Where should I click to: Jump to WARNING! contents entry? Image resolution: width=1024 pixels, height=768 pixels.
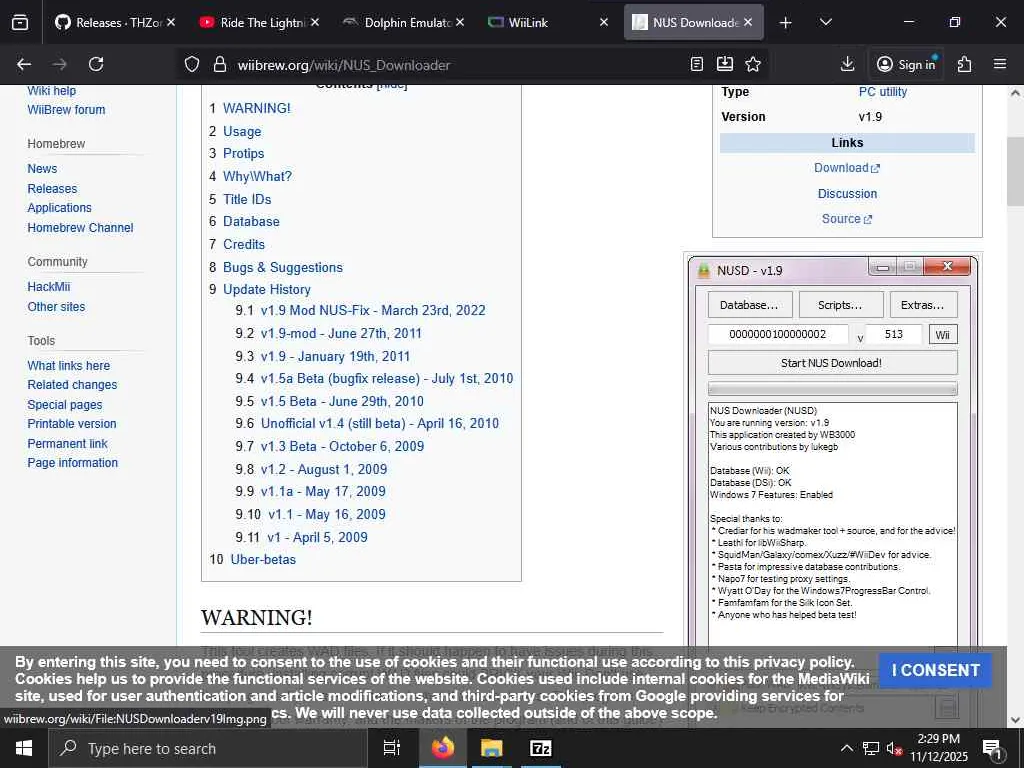(x=257, y=108)
